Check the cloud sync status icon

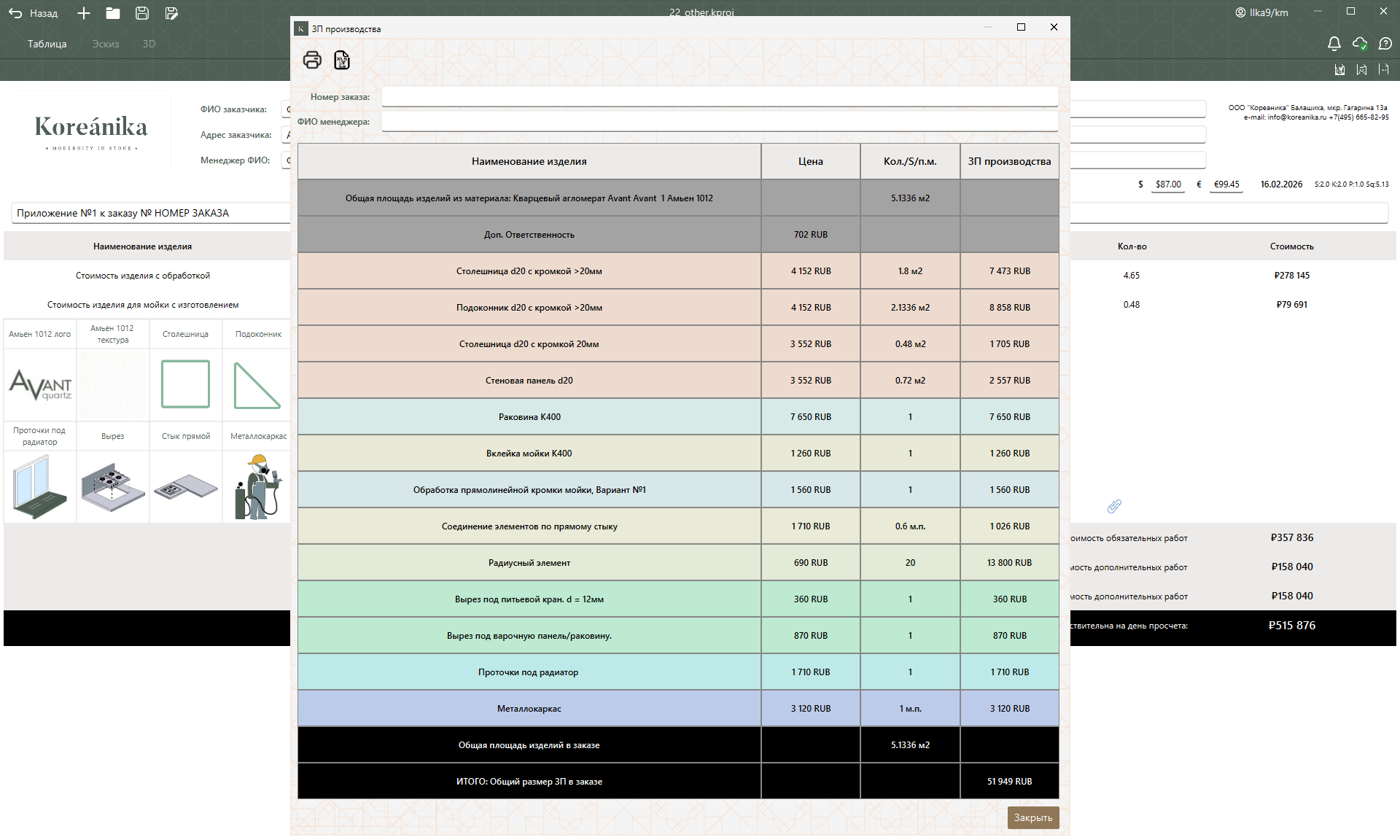tap(1359, 44)
